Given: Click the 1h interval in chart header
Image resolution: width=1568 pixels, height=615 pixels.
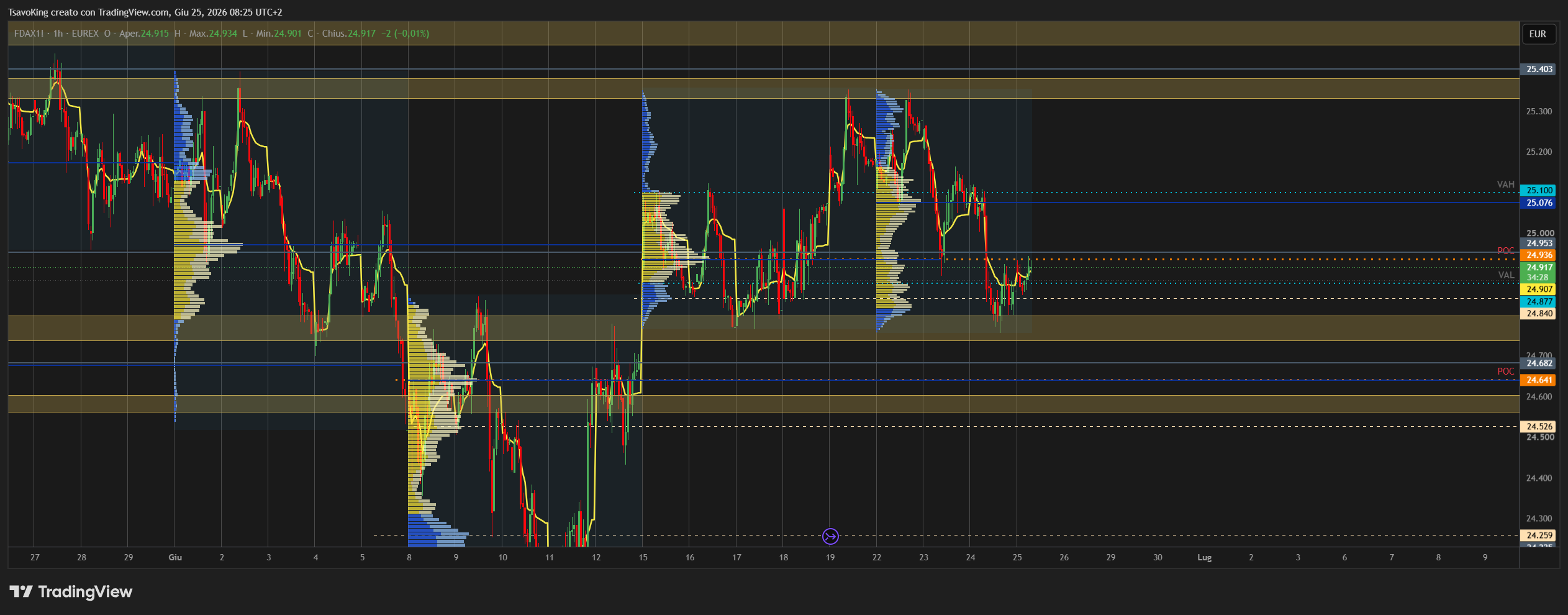Looking at the screenshot, I should (x=58, y=34).
